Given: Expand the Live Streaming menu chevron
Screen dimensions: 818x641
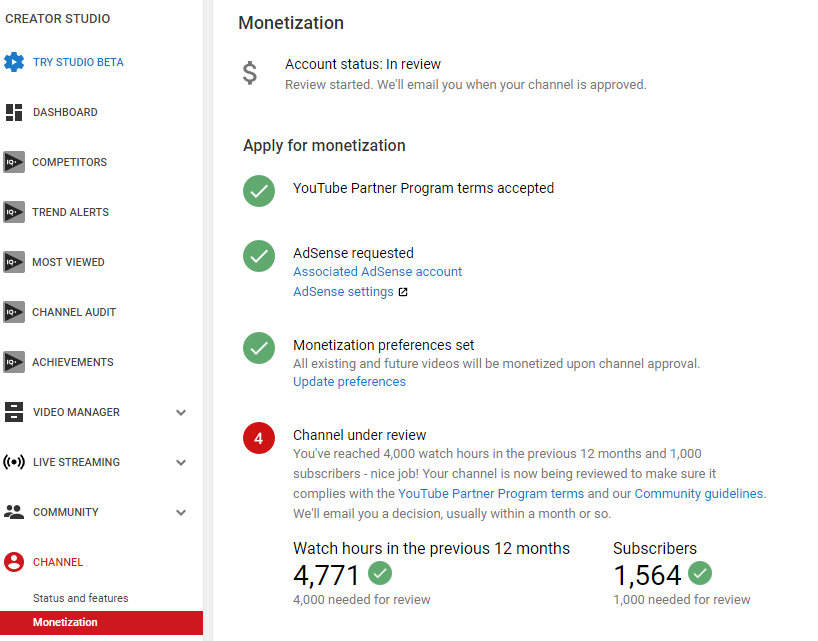Looking at the screenshot, I should click(181, 463).
